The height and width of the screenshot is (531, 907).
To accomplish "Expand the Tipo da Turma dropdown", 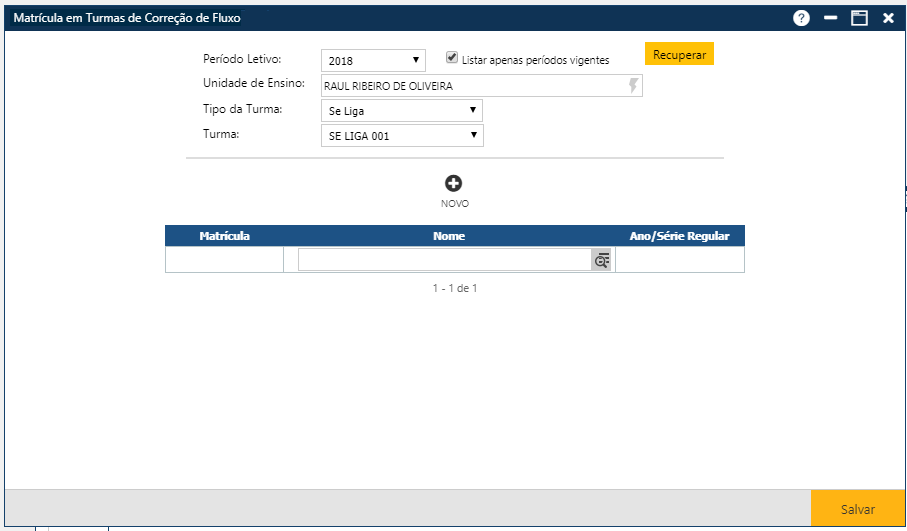I will (x=402, y=111).
